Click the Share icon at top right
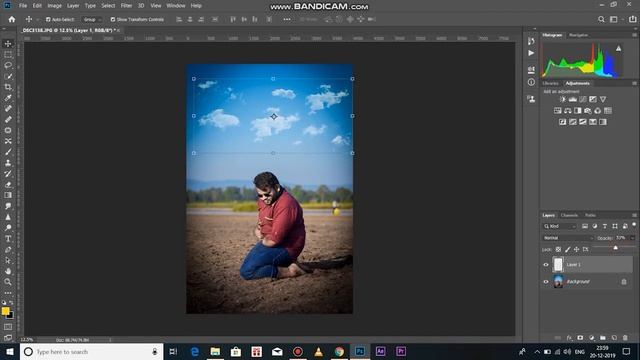640x360 pixels. (632, 19)
